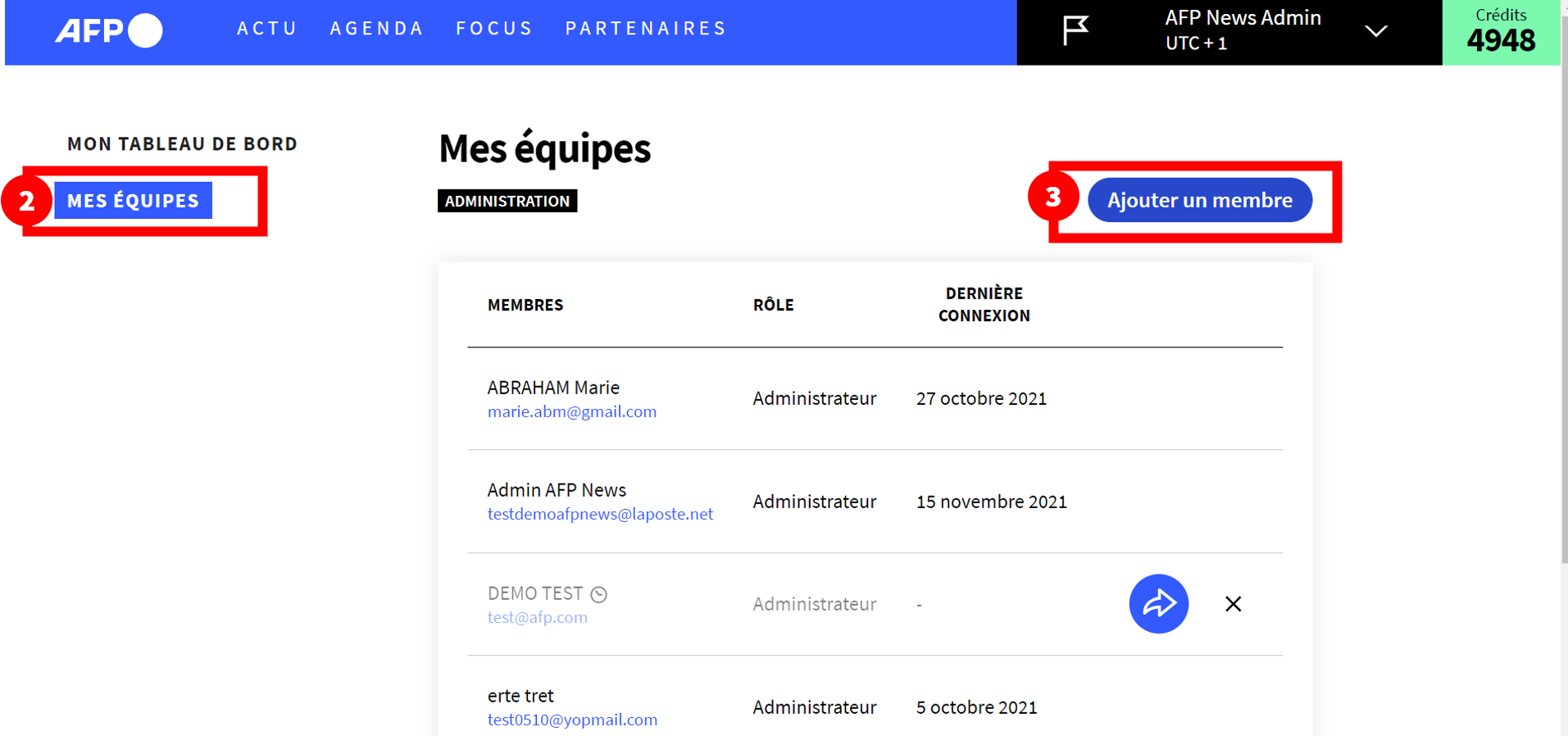Click the ADMINISTRATION badge under Mes équipes
This screenshot has height=736, width=1568.
tap(507, 201)
